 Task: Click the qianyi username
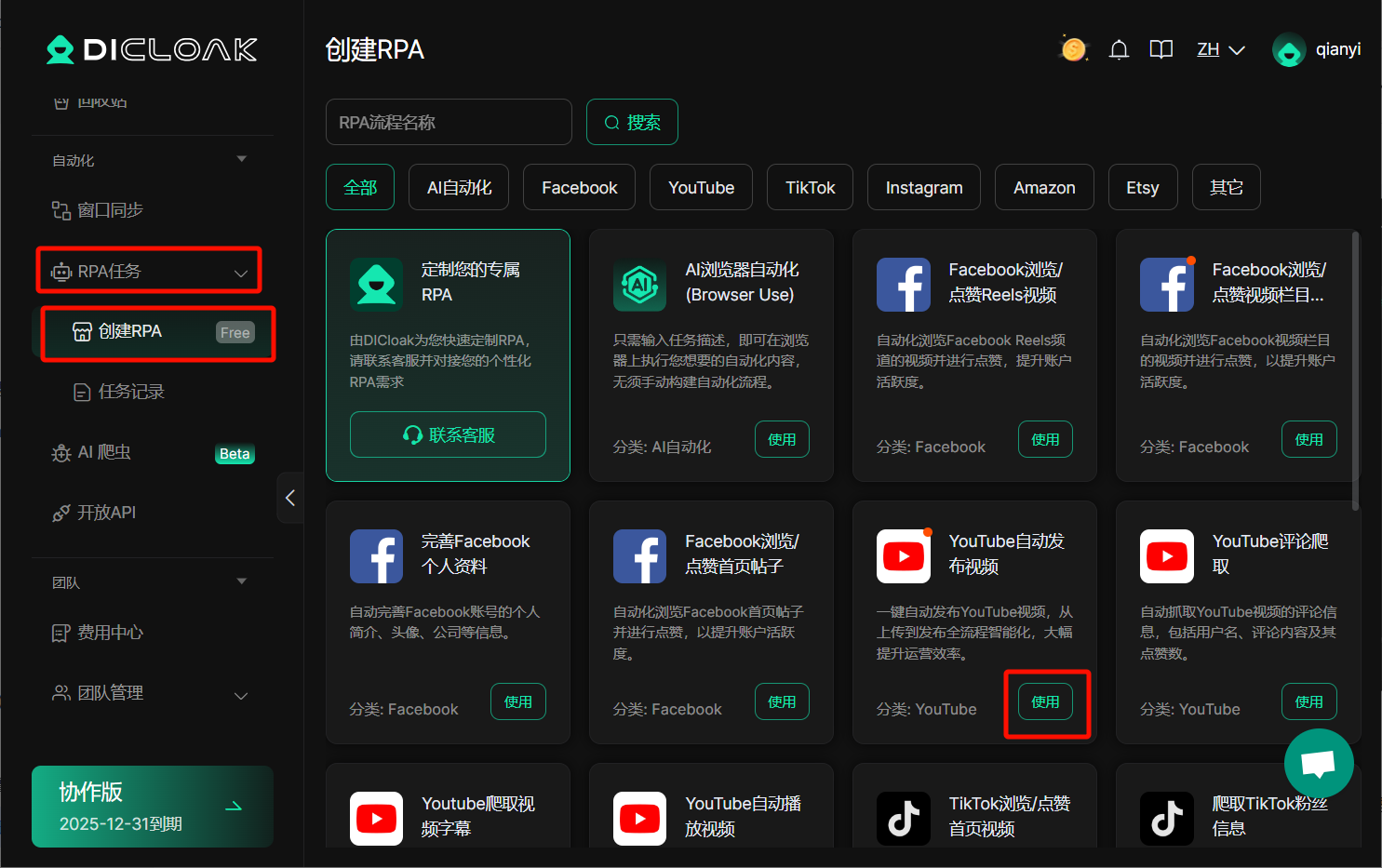[1338, 49]
